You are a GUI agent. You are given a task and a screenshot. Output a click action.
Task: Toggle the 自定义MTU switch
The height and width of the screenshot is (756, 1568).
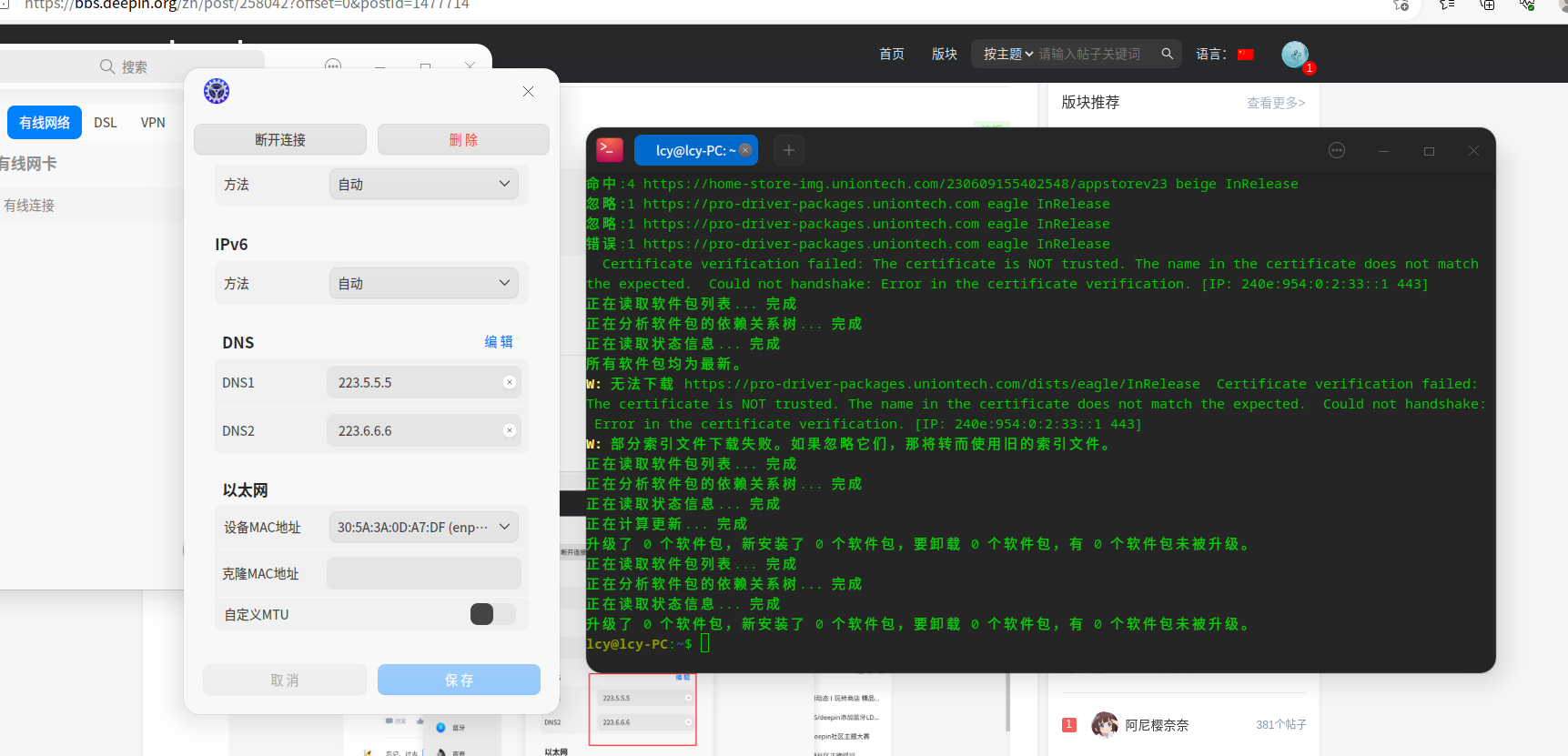click(x=492, y=614)
